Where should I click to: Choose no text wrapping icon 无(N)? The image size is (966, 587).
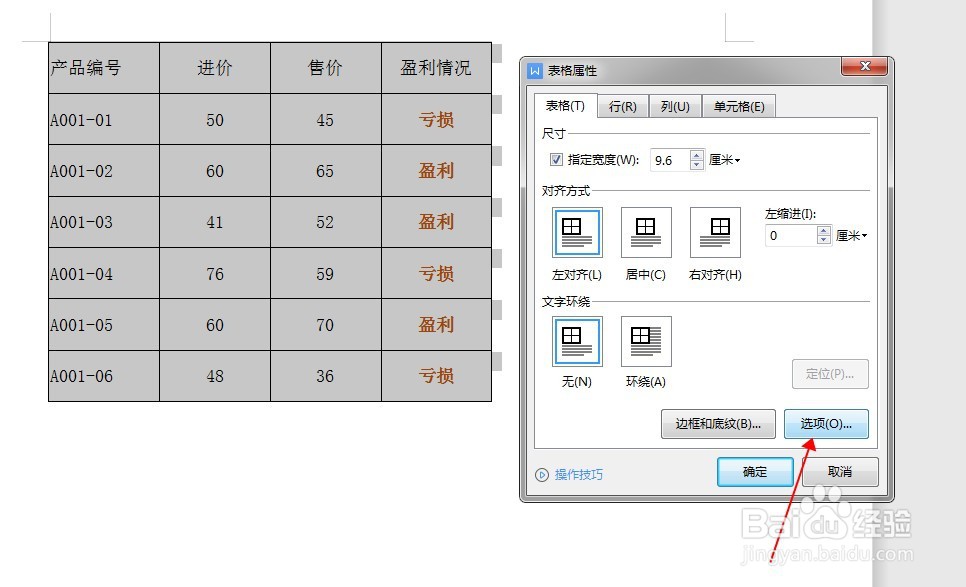[577, 341]
